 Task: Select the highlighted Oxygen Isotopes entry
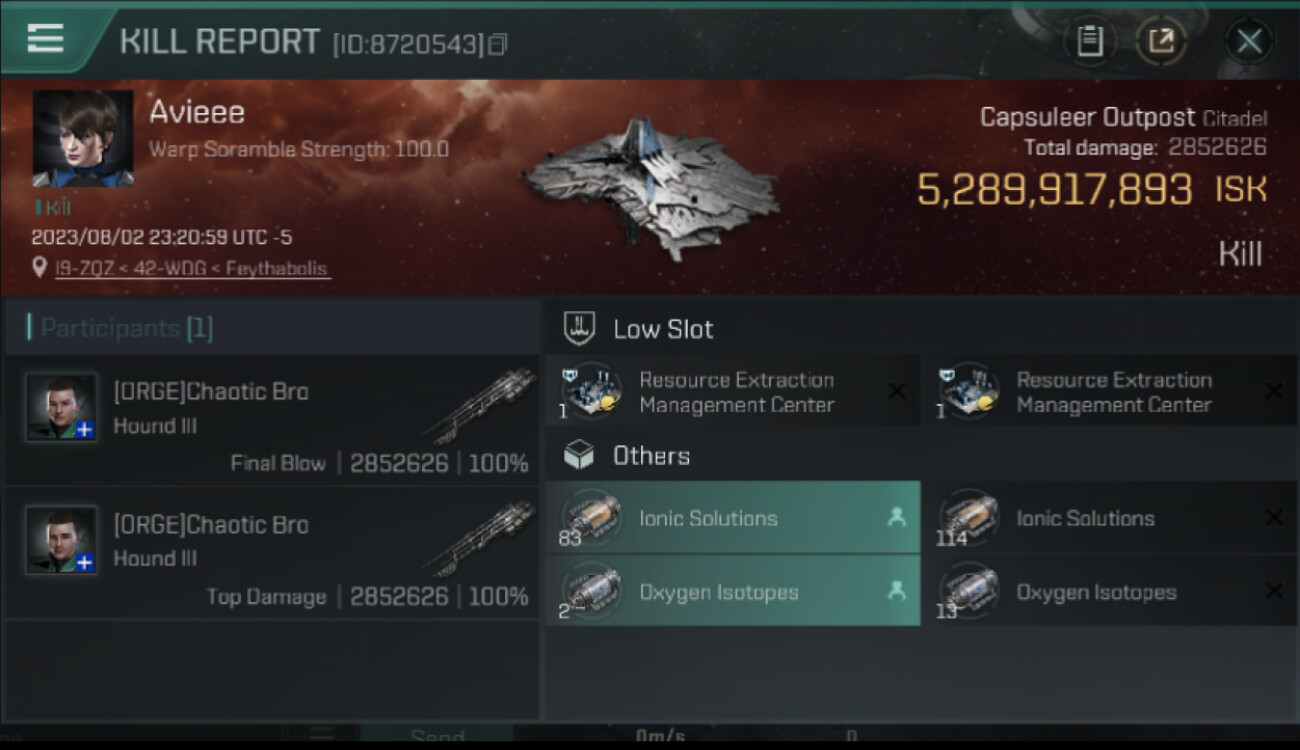click(x=732, y=592)
